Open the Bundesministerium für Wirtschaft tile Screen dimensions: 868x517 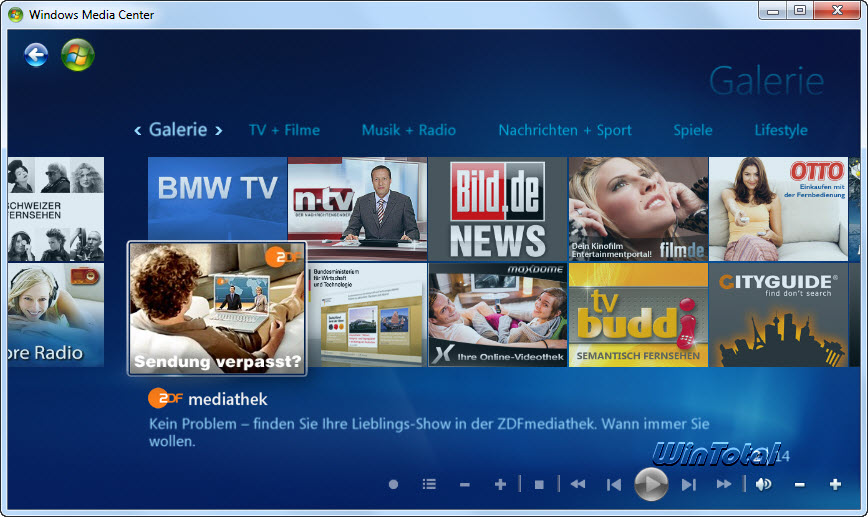(x=367, y=314)
